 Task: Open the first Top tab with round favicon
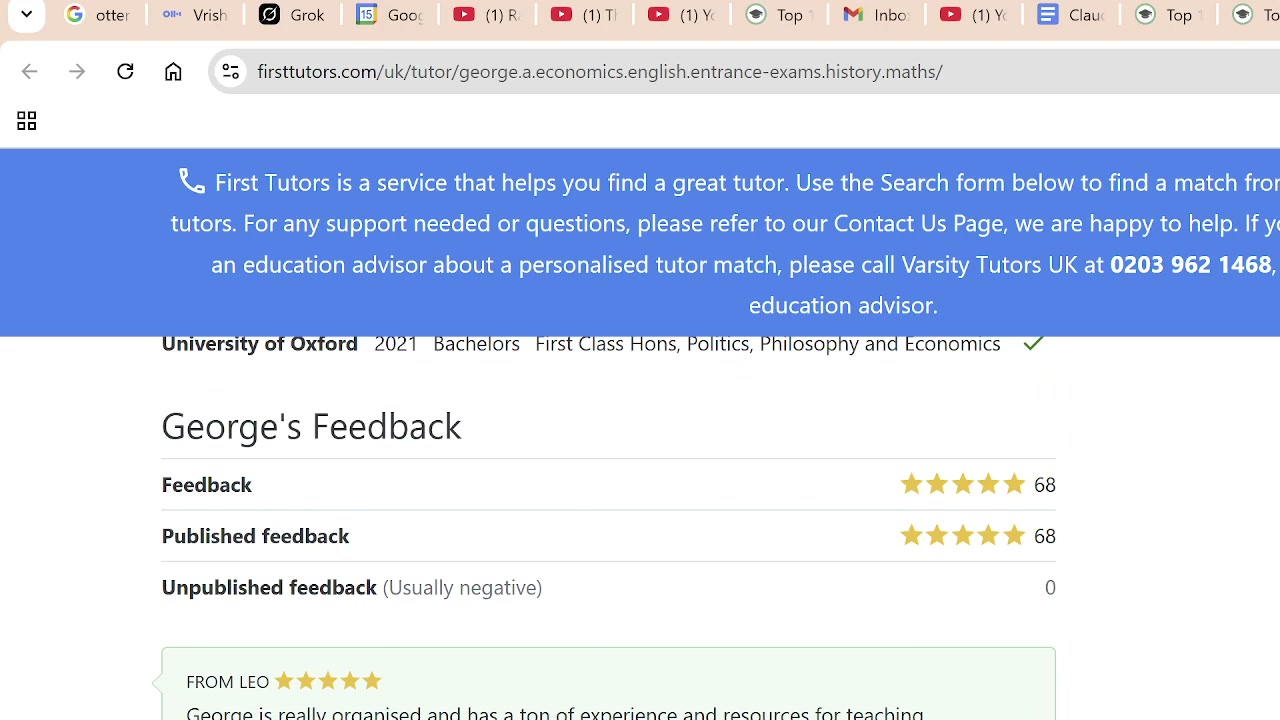pos(779,15)
